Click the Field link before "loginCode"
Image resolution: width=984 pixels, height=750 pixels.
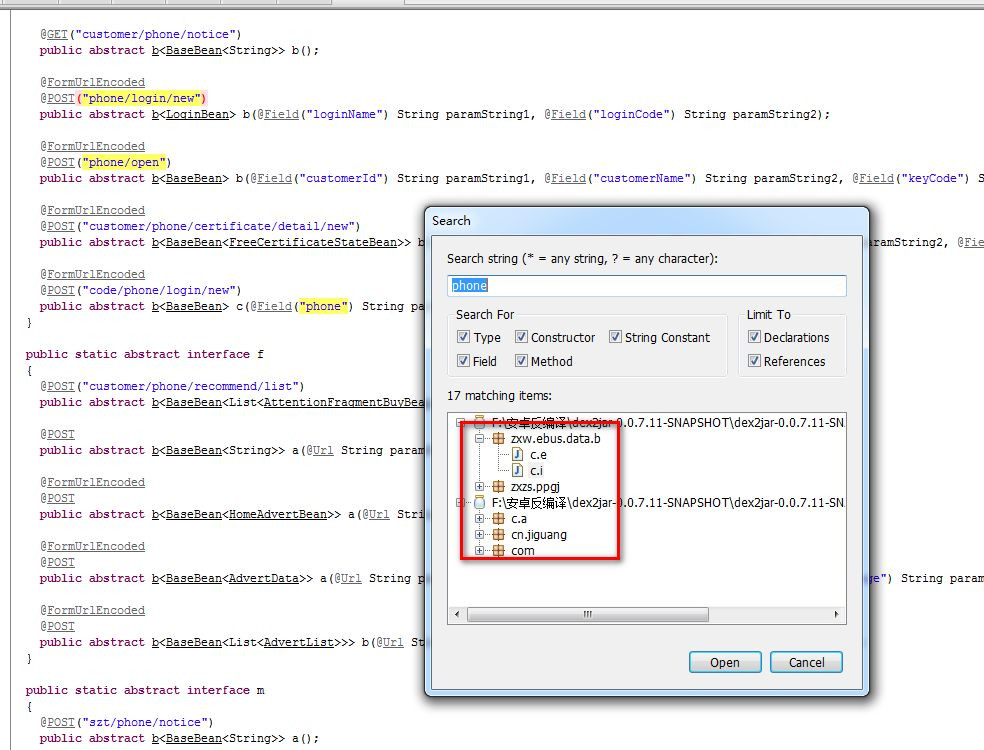coord(569,114)
